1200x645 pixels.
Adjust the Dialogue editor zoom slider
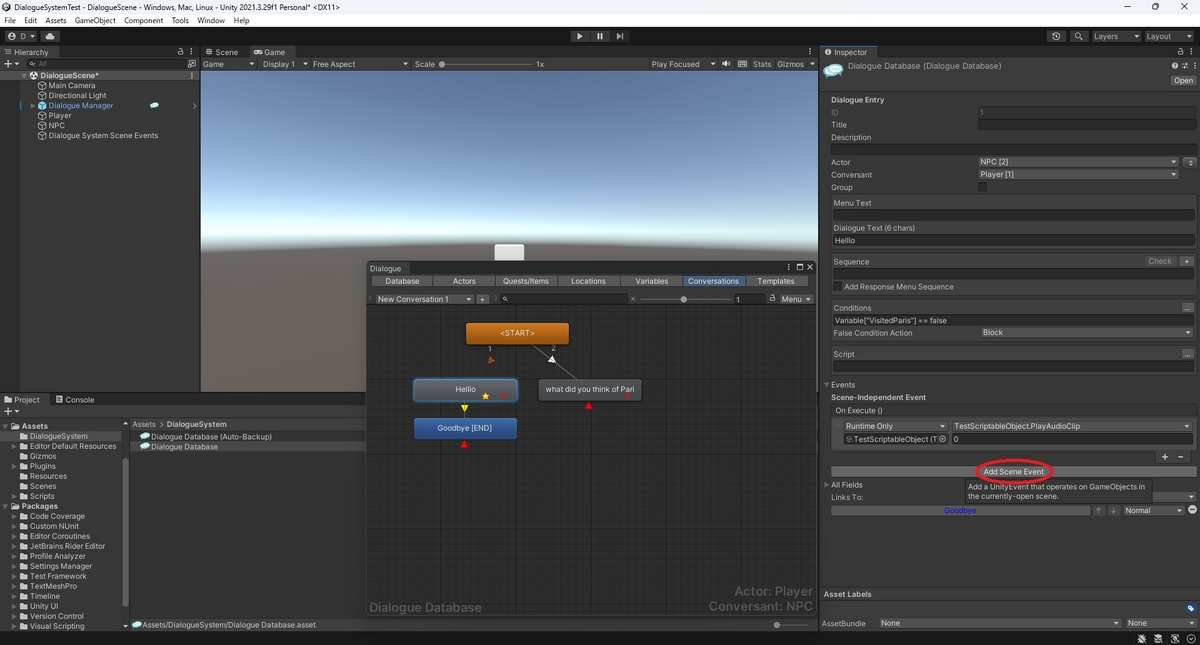click(x=684, y=299)
